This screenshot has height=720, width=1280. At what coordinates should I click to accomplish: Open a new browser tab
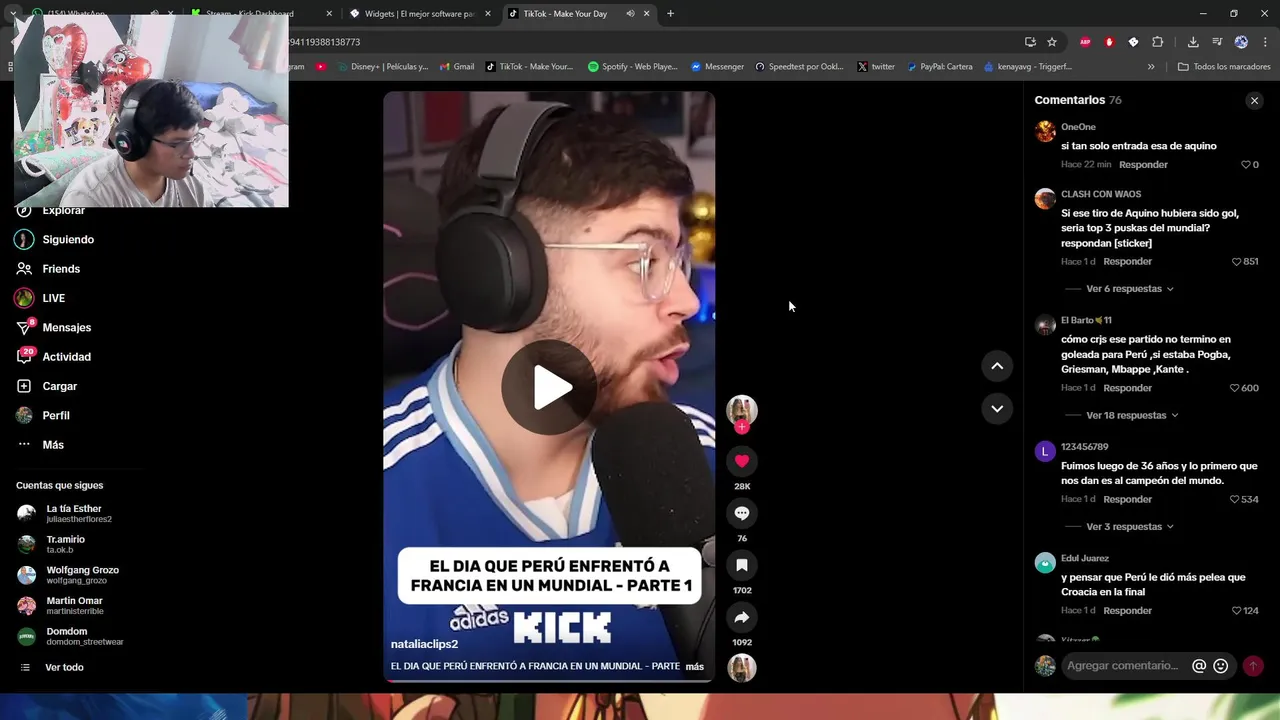pyautogui.click(x=670, y=14)
